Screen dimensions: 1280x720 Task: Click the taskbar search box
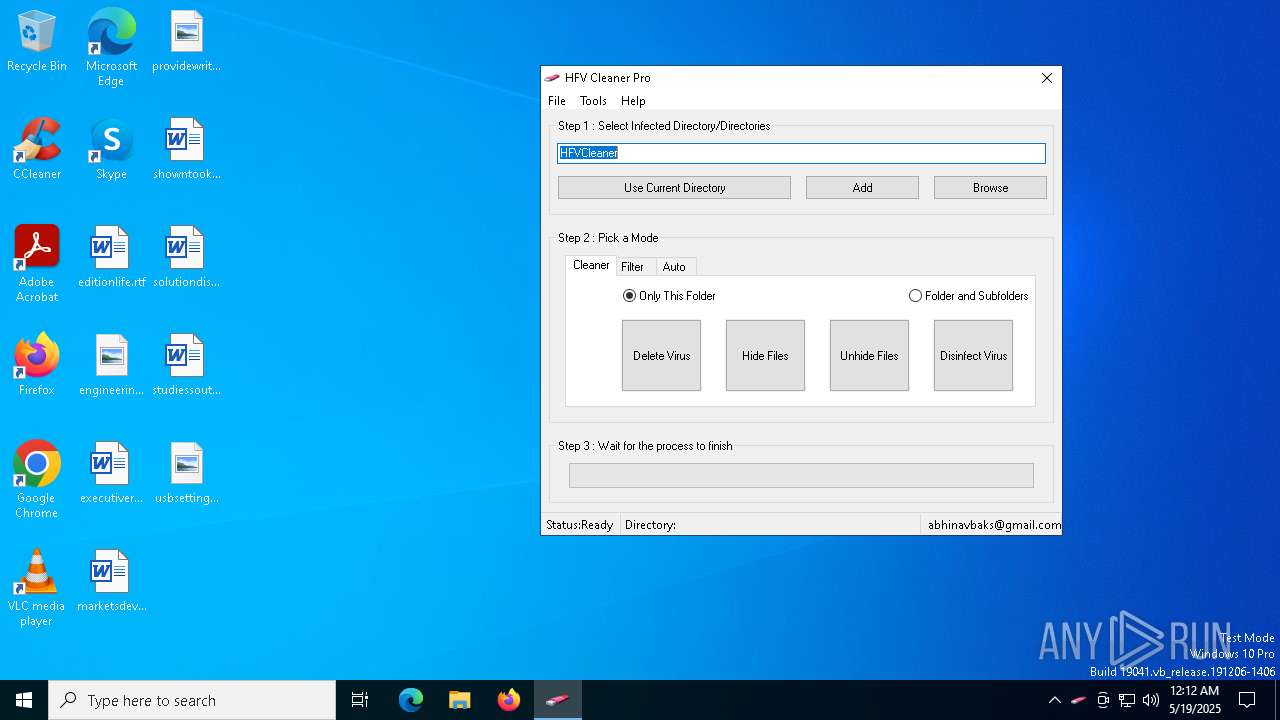click(192, 700)
